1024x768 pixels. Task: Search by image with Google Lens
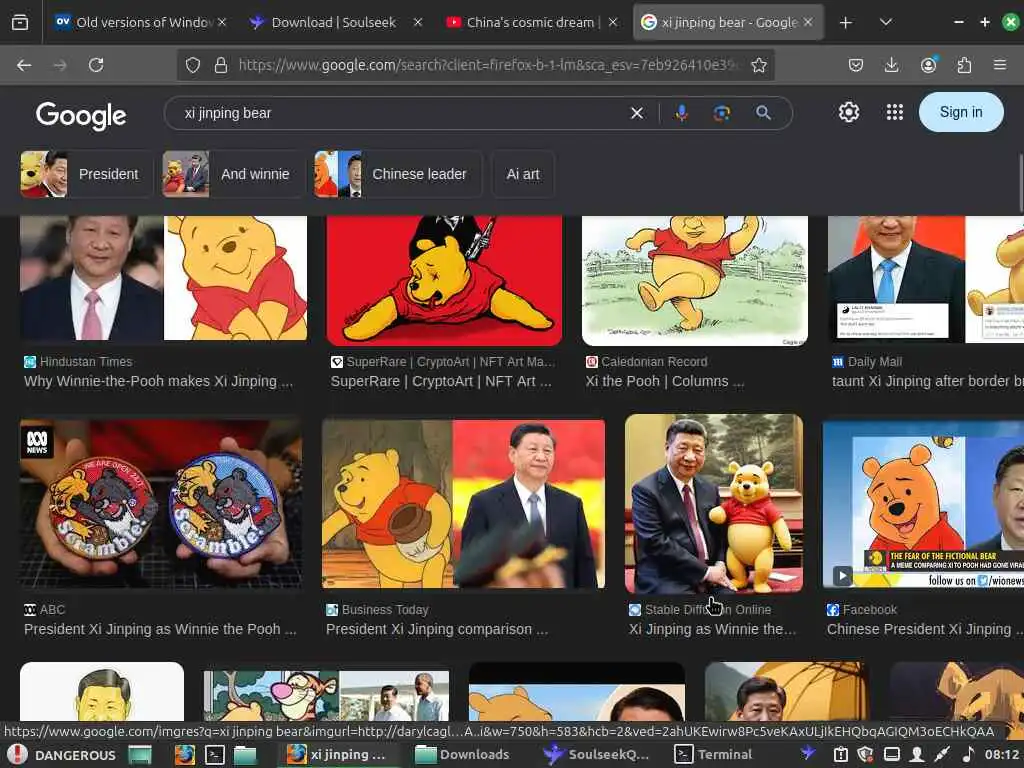pos(722,114)
